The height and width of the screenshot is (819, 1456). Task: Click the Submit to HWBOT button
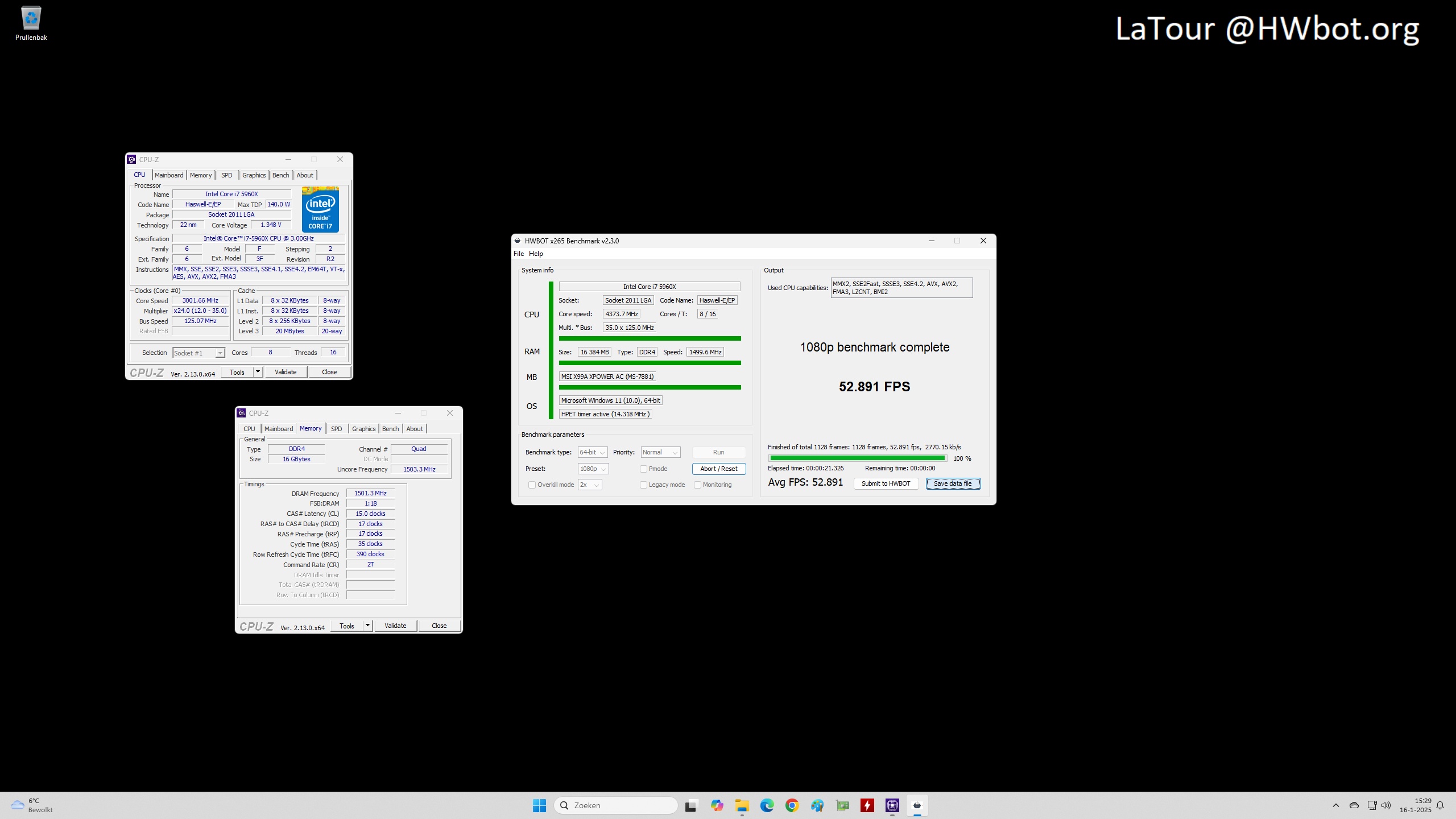[x=886, y=483]
